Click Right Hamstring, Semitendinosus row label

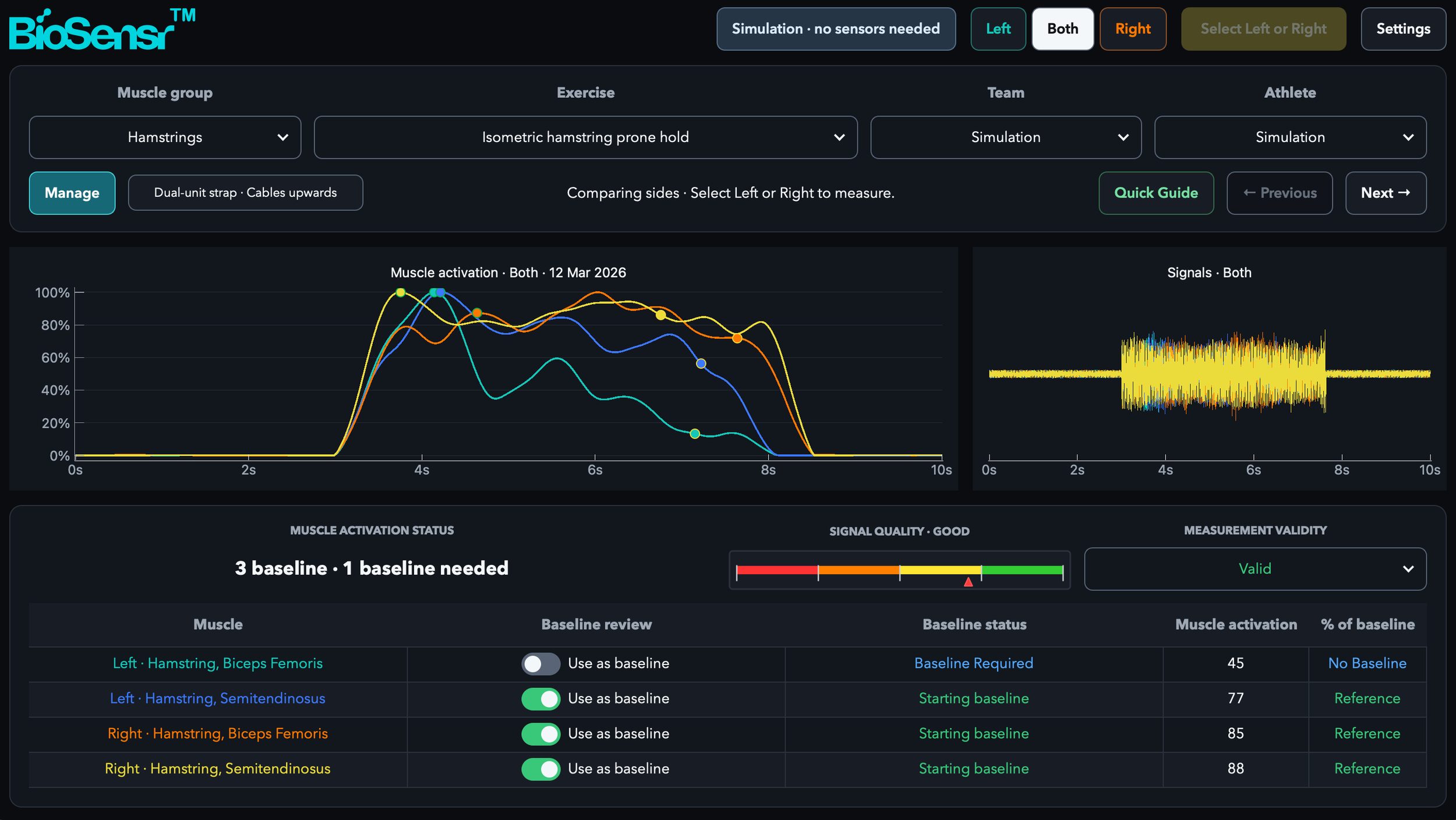click(x=217, y=768)
